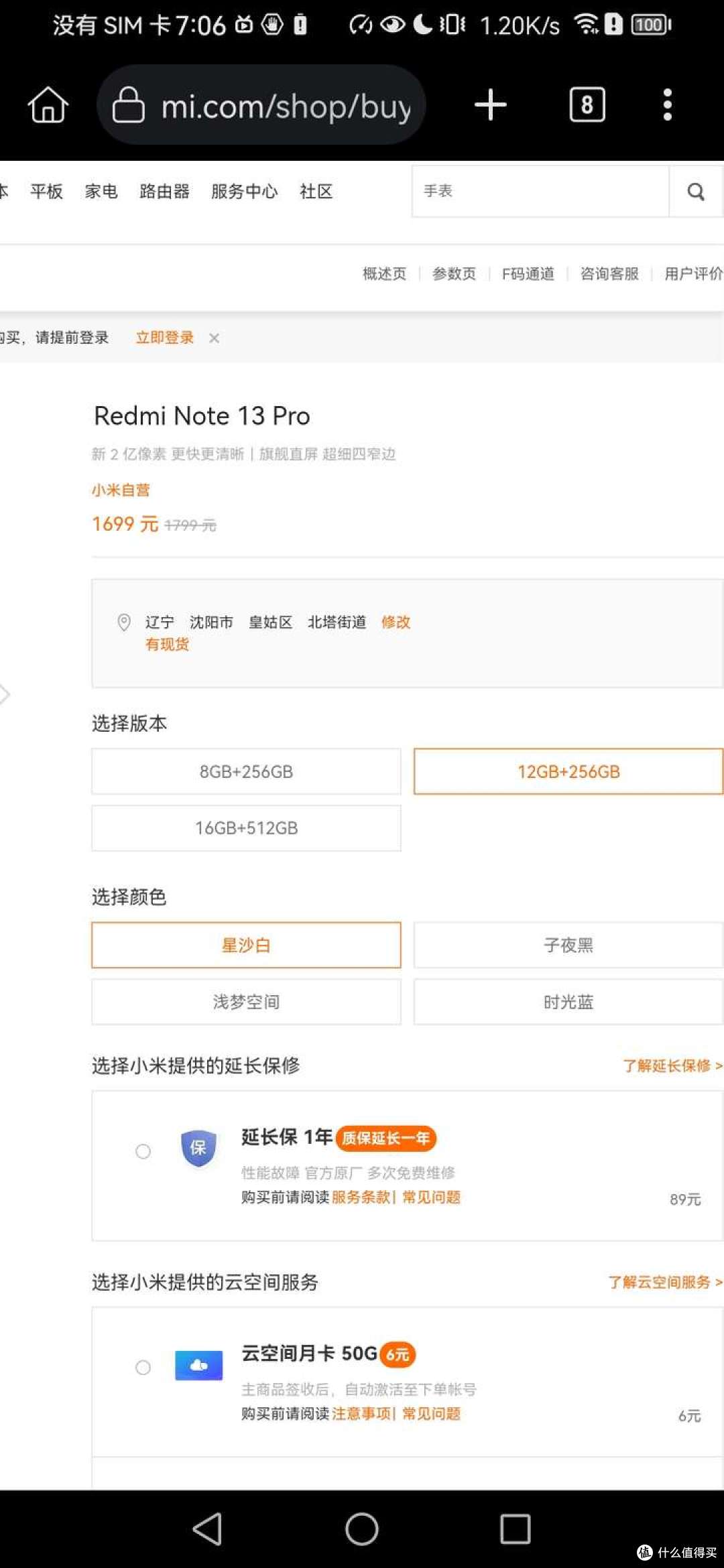Open 了解延长保修 link
724x1568 pixels.
click(672, 1065)
